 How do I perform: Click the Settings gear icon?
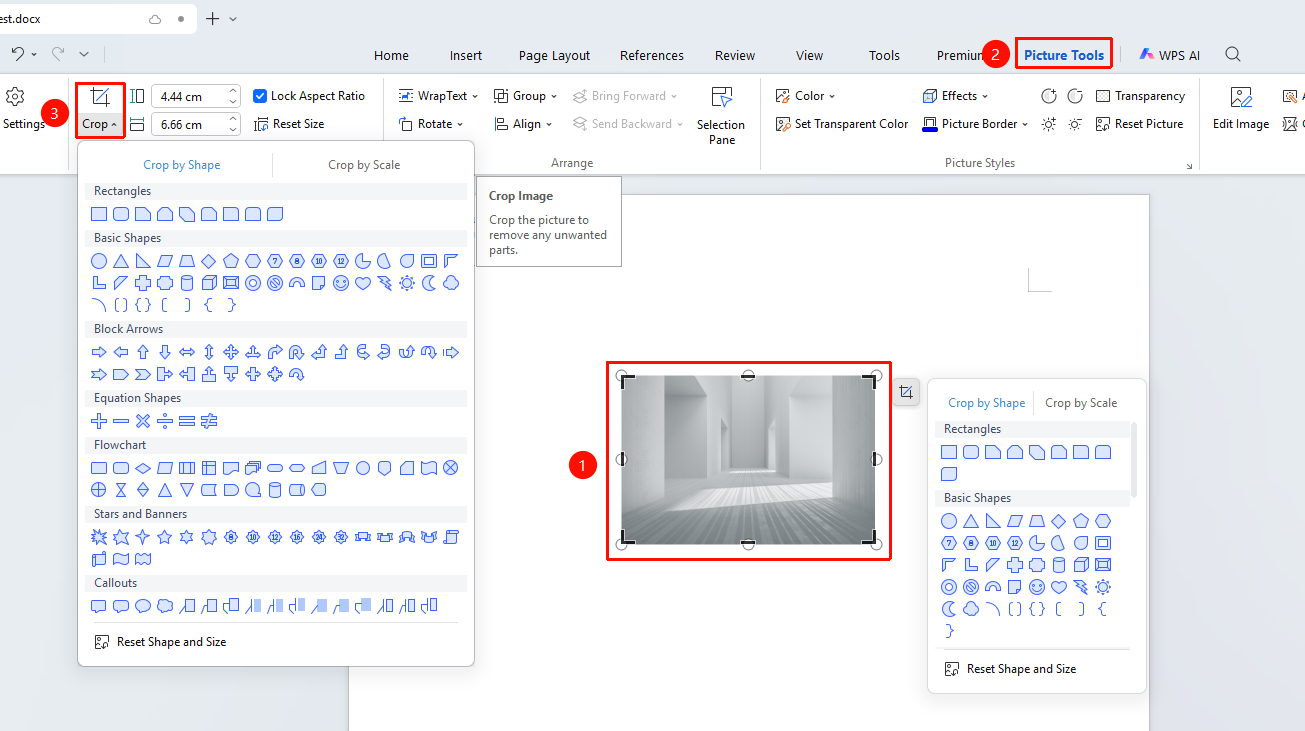coord(15,96)
